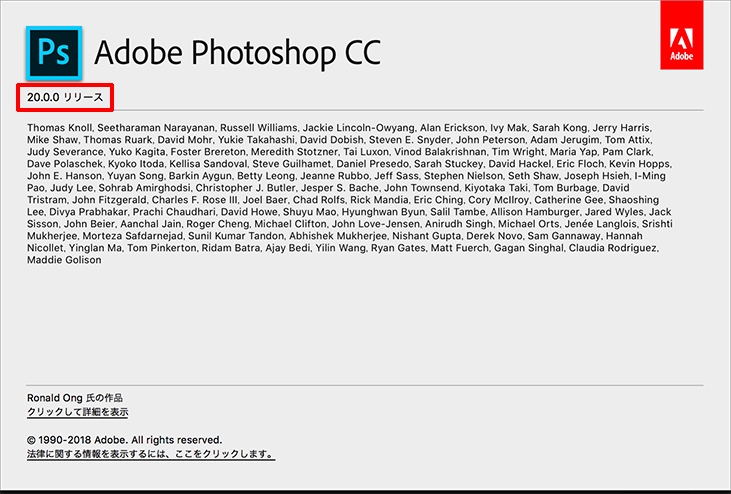The image size is (731, 494).
Task: Click the name Yukie Takahashi in credits
Action: (x=256, y=140)
